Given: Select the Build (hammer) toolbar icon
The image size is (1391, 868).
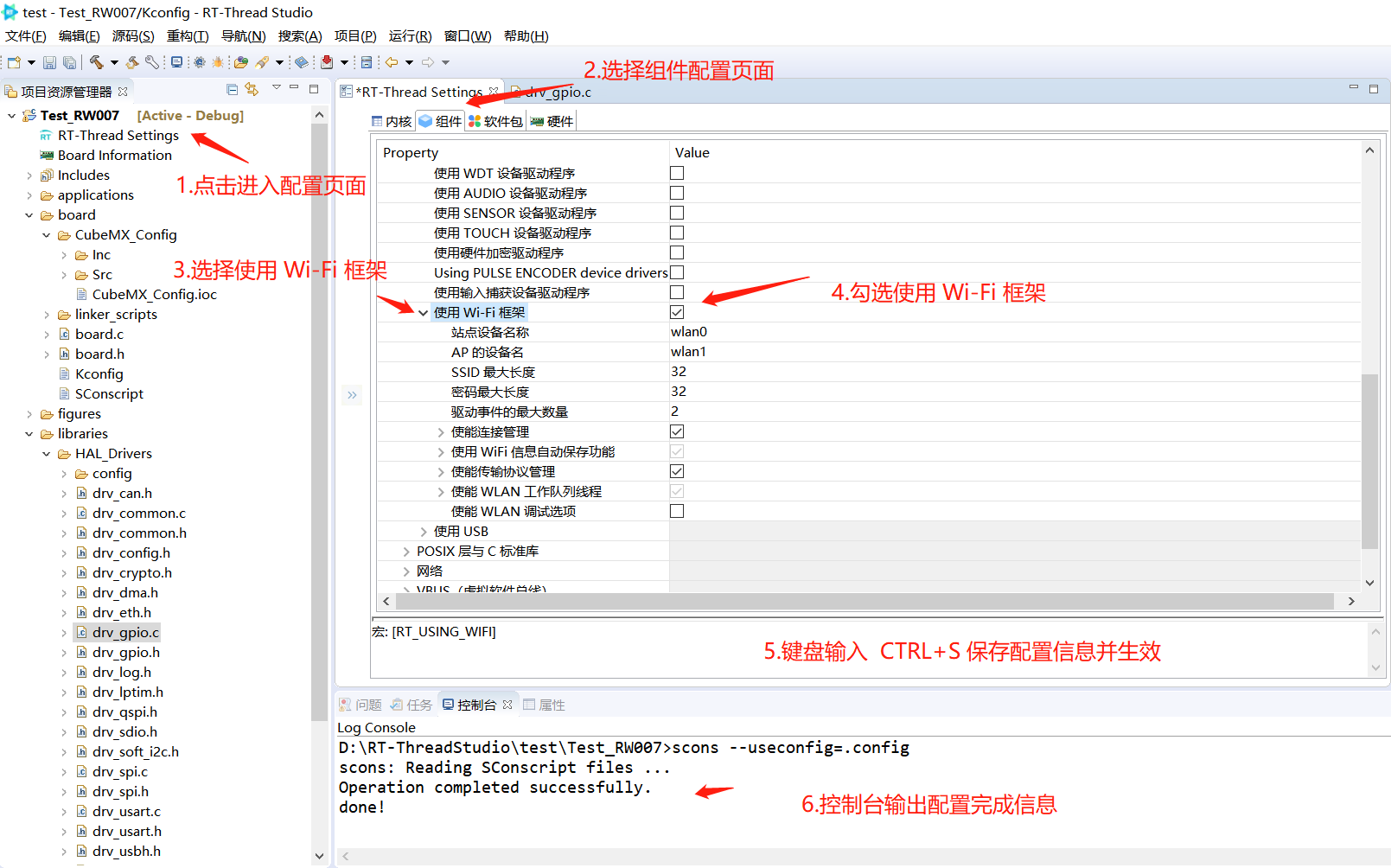Looking at the screenshot, I should (x=96, y=62).
